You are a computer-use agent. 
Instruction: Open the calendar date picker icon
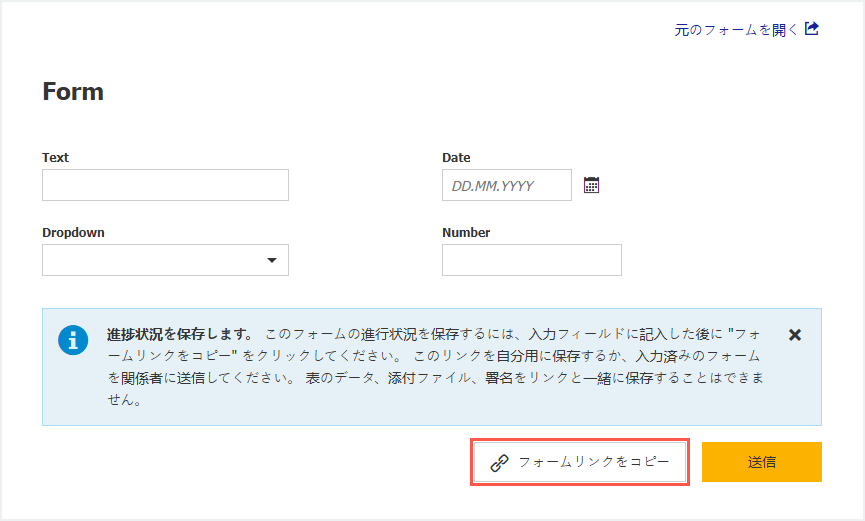pos(591,185)
